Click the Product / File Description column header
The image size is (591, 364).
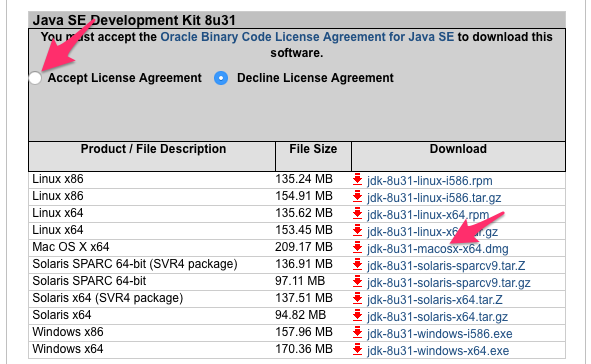153,156
